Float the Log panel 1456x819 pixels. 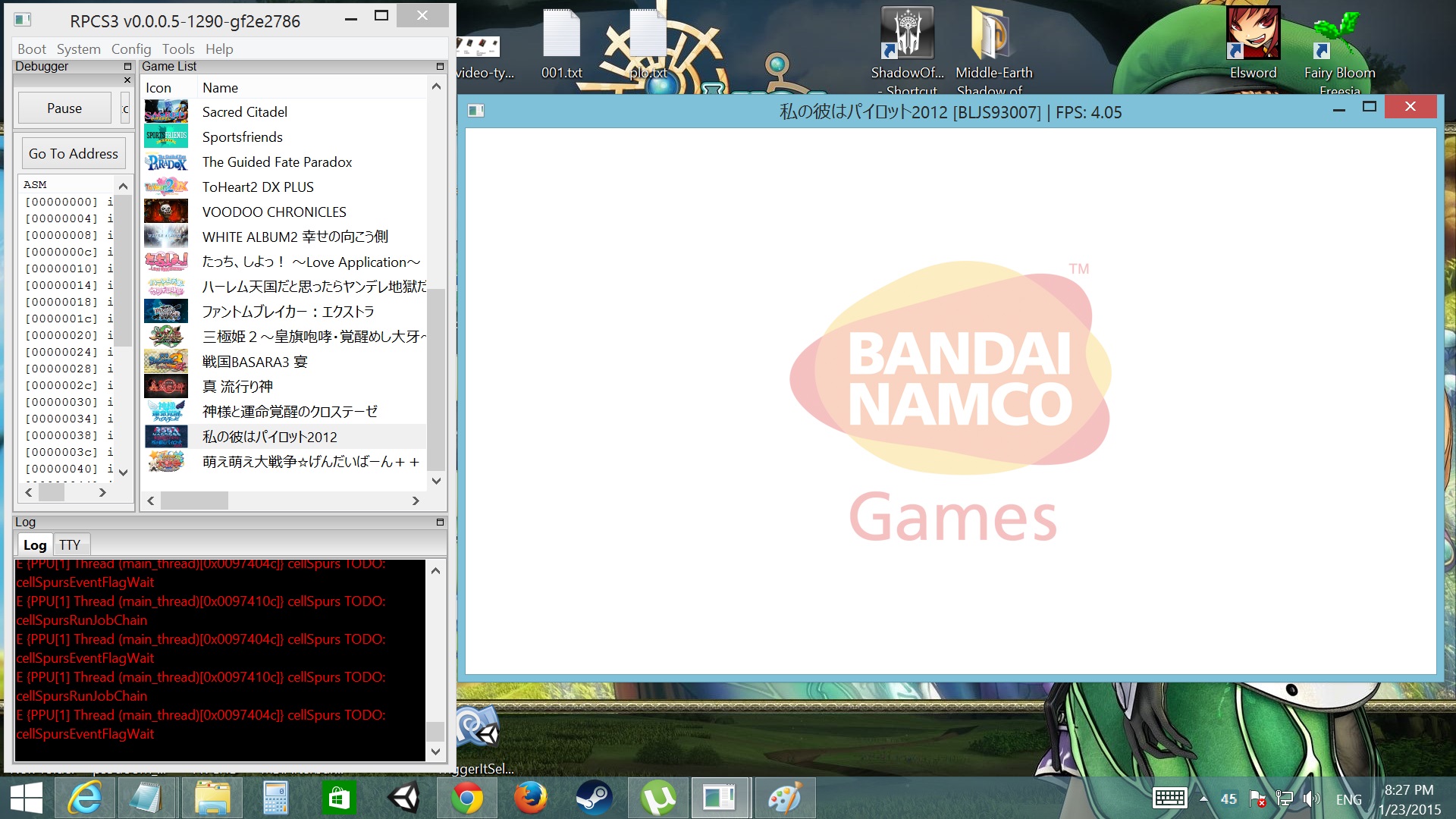[440, 522]
